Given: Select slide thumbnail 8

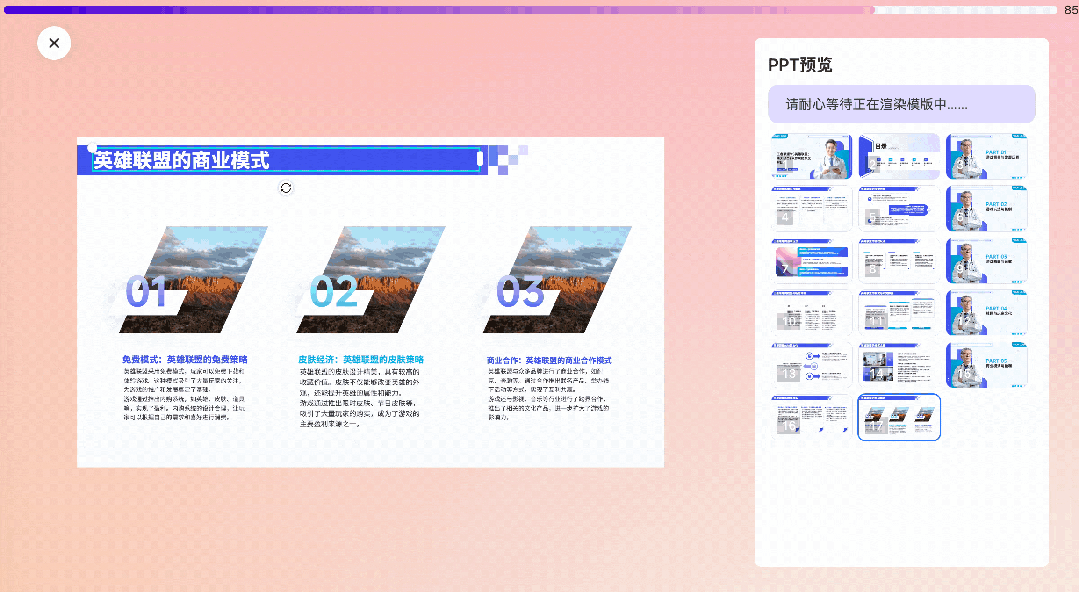Looking at the screenshot, I should [x=899, y=261].
